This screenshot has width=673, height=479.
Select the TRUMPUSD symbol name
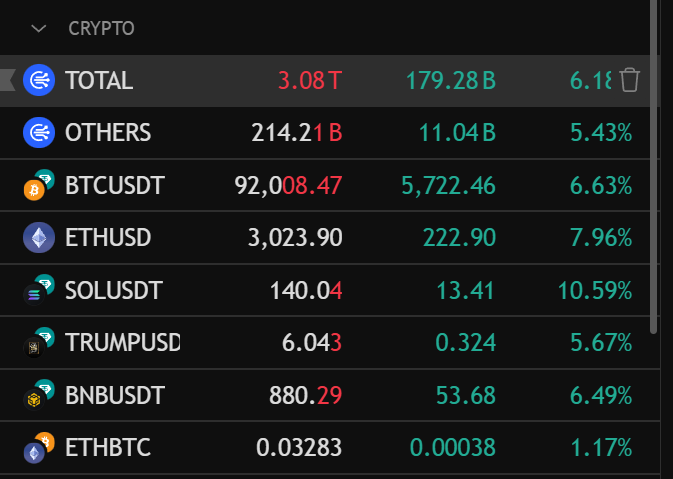[122, 343]
